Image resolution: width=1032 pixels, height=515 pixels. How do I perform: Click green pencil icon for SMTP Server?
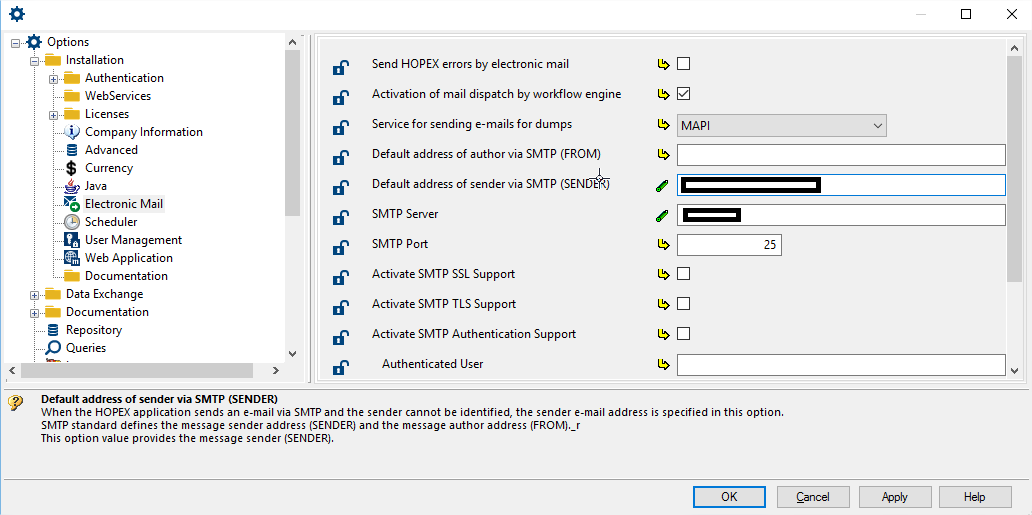662,215
